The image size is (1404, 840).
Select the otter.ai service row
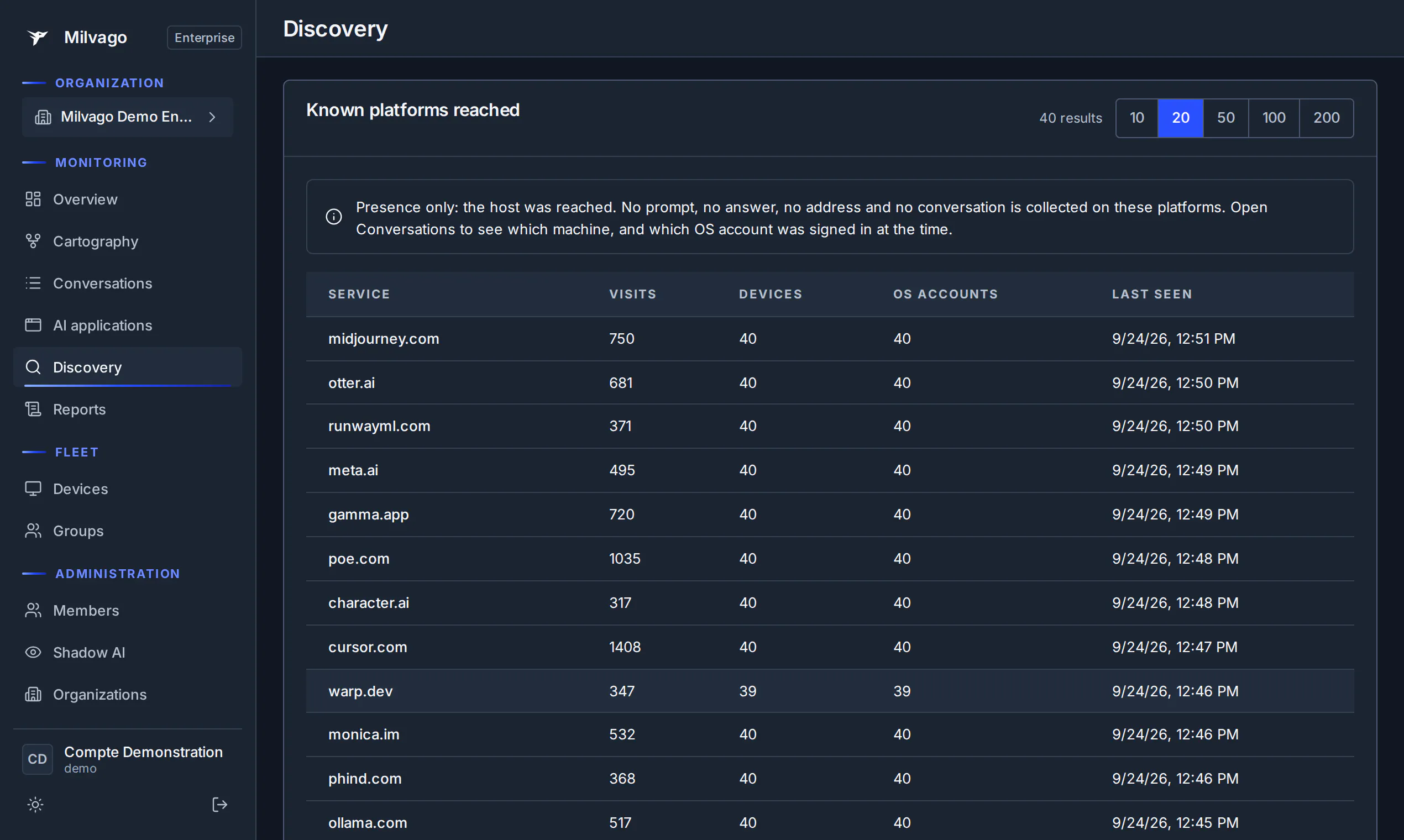click(x=830, y=382)
